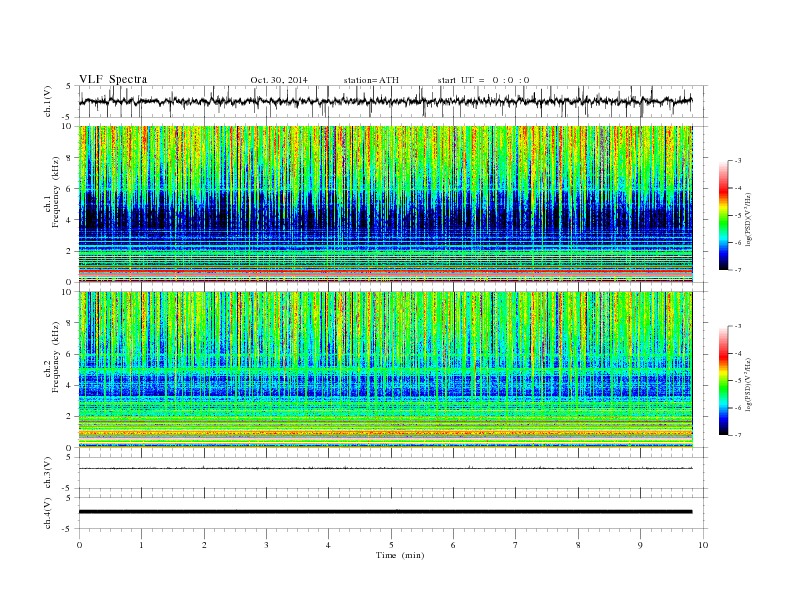Click the ch.1 PSD color bar

point(723,215)
